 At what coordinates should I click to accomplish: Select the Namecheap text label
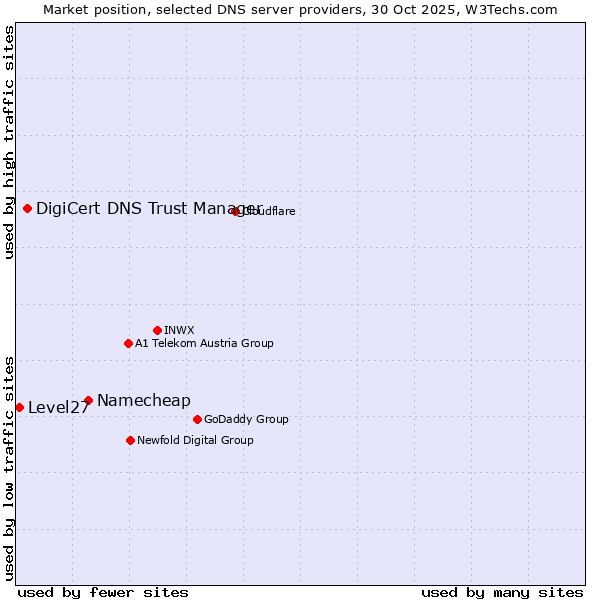pos(143,400)
